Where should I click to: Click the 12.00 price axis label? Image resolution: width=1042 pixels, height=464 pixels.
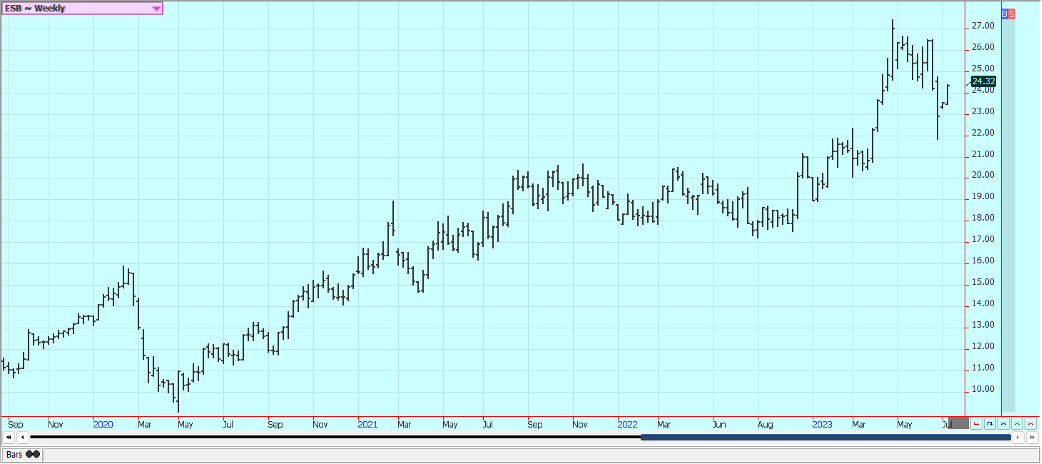click(983, 346)
